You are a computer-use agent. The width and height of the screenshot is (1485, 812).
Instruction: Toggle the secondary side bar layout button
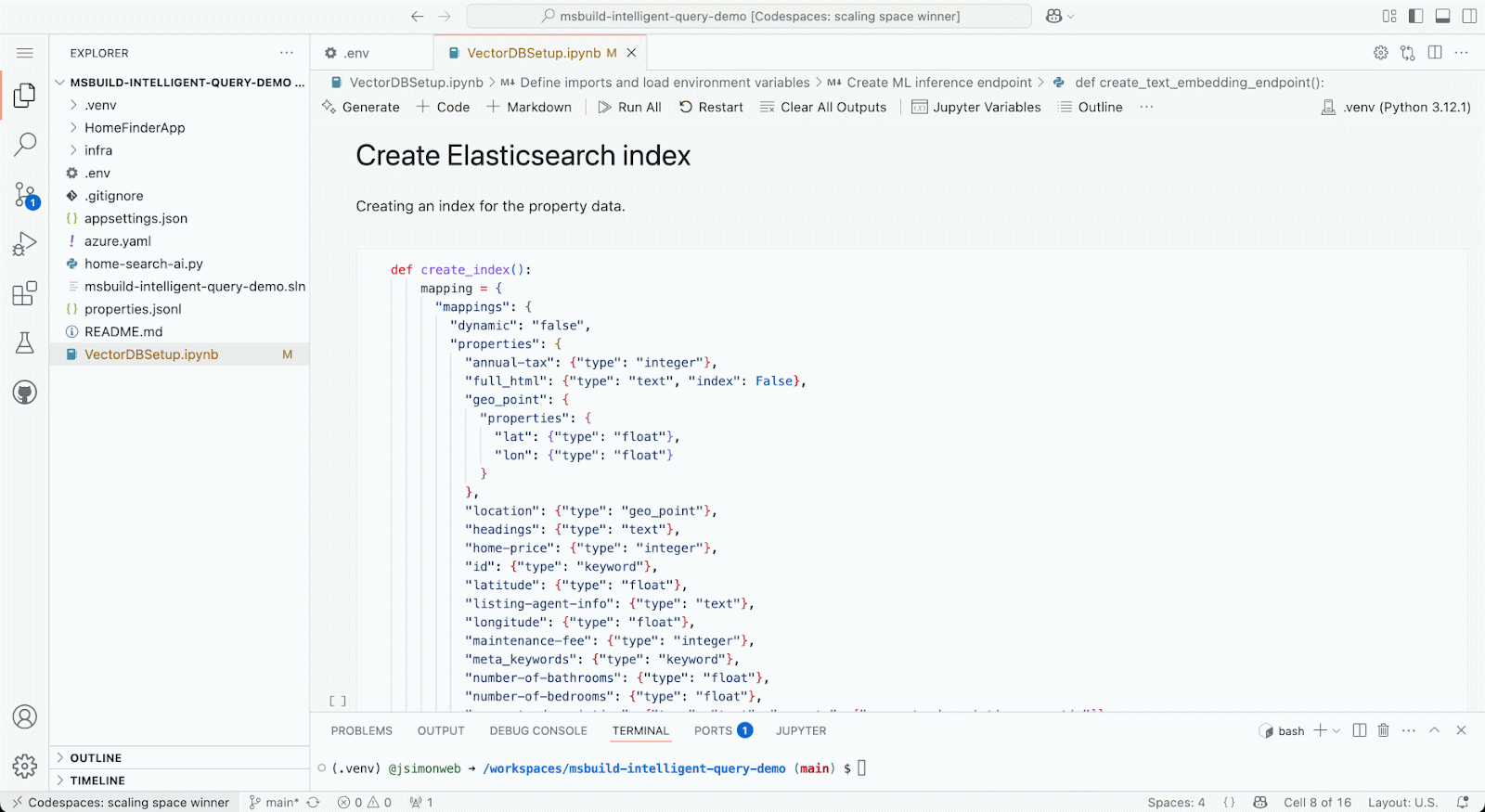(1469, 16)
